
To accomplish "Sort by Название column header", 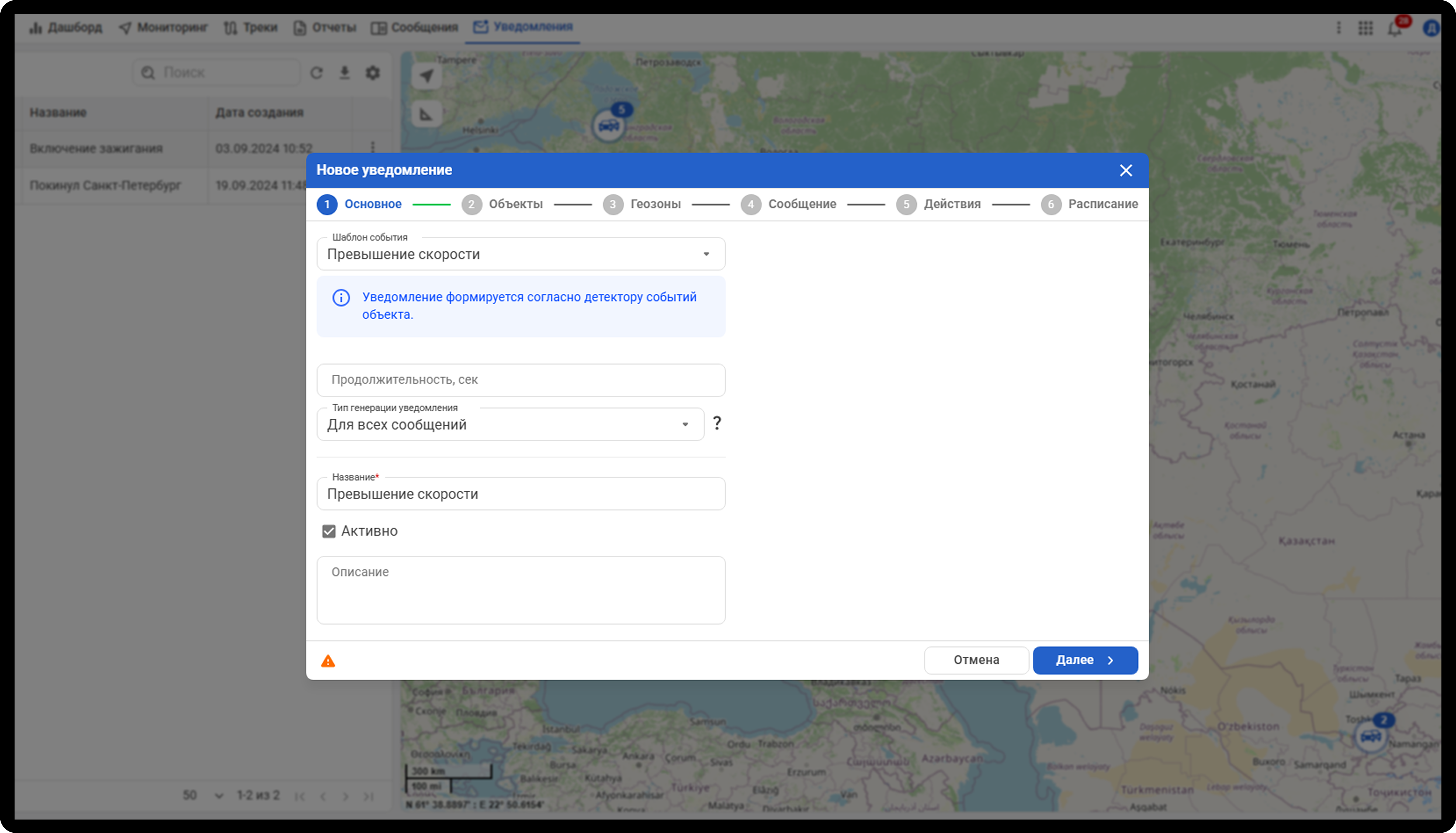I will point(58,113).
